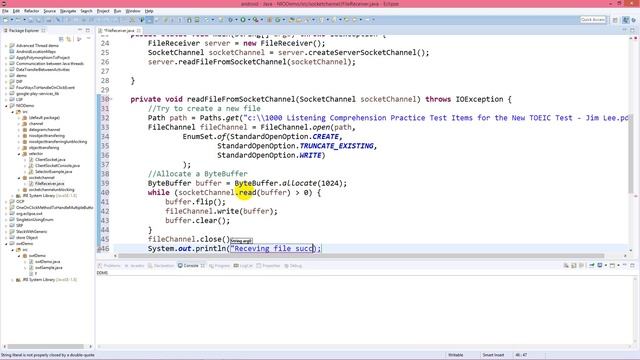Open Package Explorer view menu arrow

(89, 39)
